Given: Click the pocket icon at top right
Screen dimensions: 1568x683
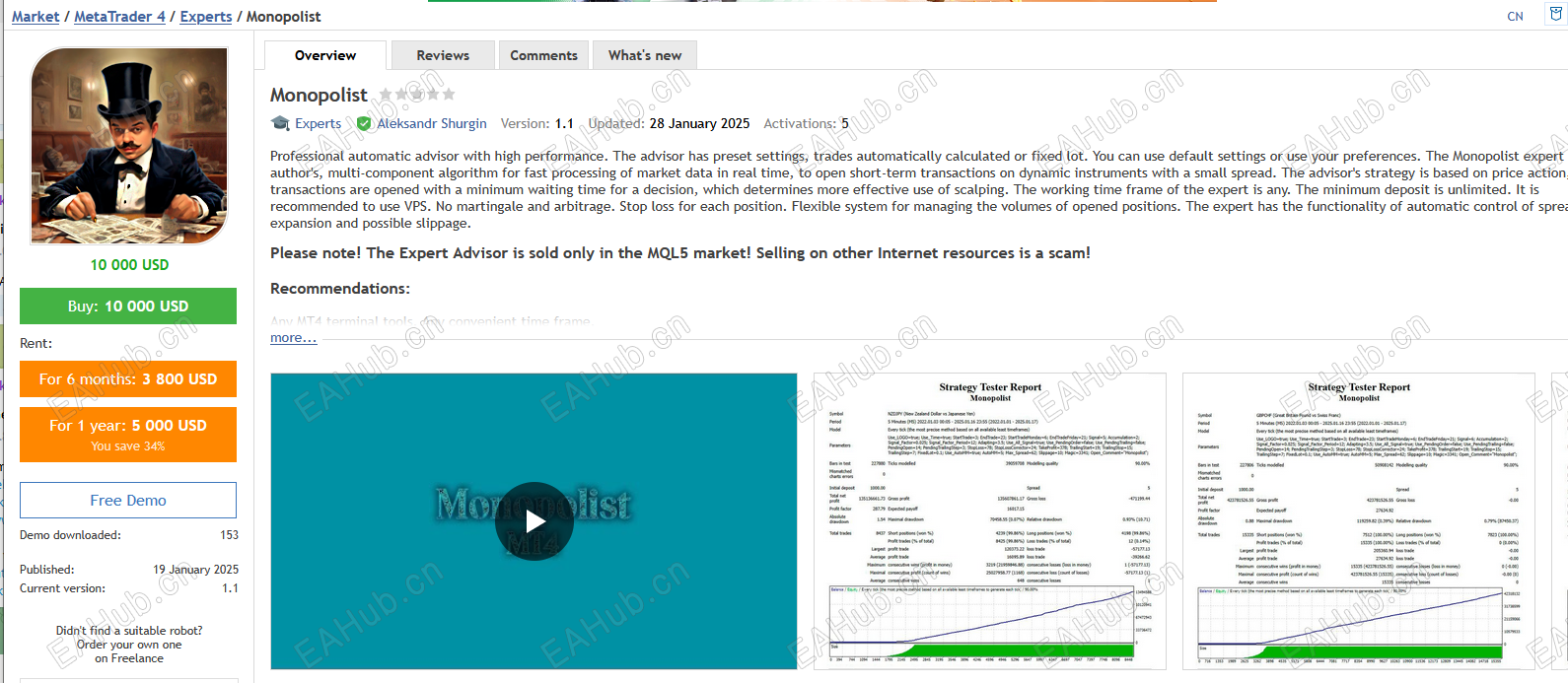Looking at the screenshot, I should (1557, 16).
